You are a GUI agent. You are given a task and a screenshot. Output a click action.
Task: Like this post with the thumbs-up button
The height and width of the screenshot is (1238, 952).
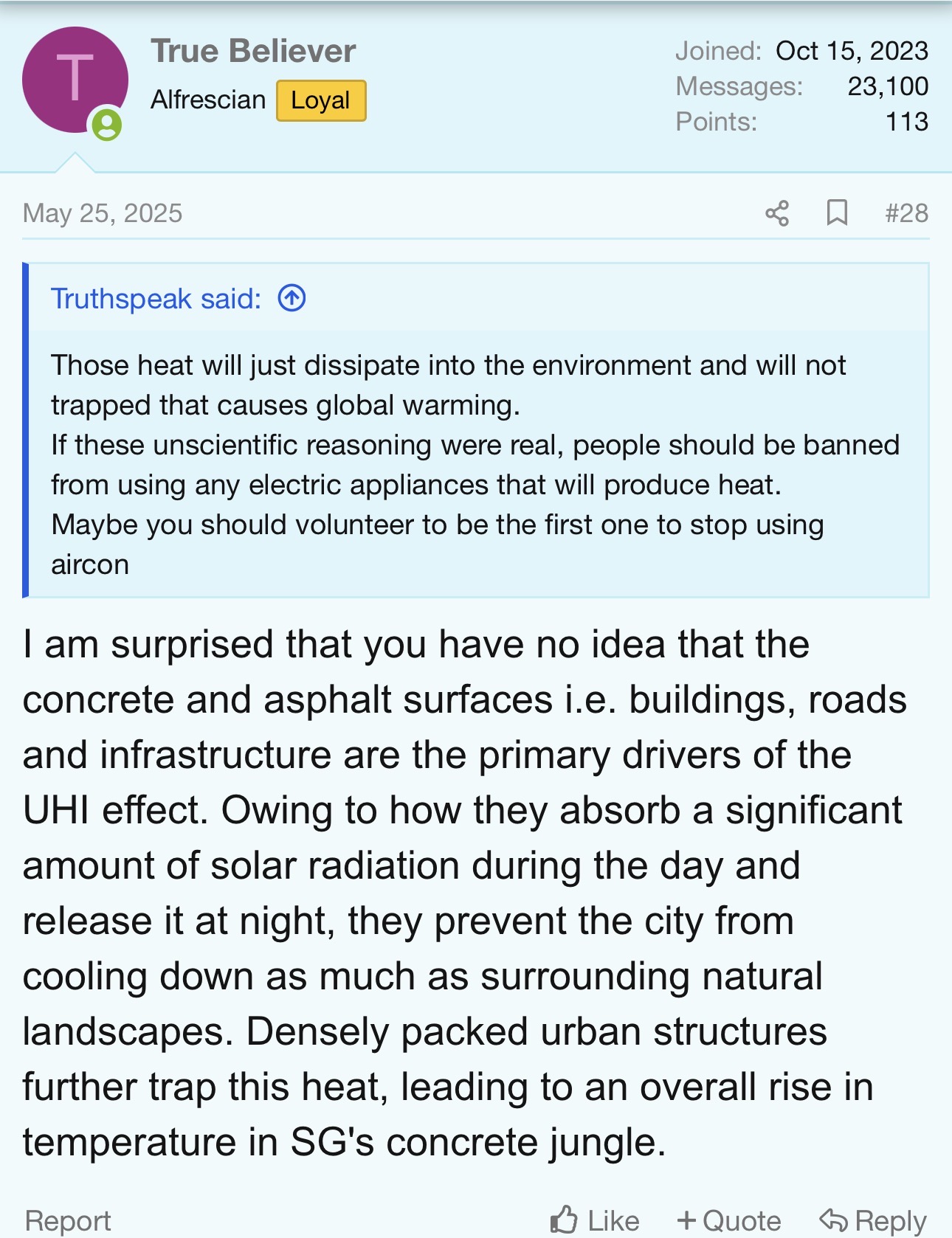tap(595, 1220)
